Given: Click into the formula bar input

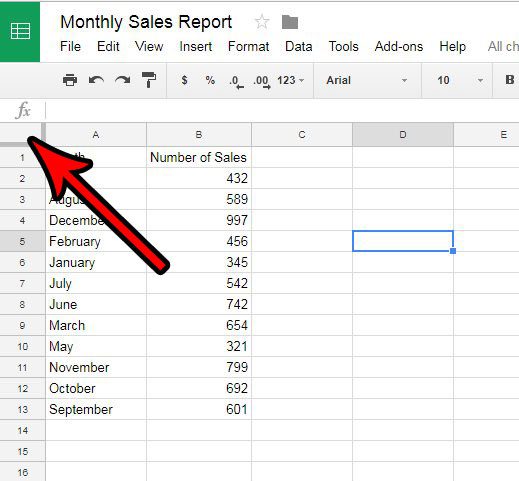Looking at the screenshot, I should [282, 110].
